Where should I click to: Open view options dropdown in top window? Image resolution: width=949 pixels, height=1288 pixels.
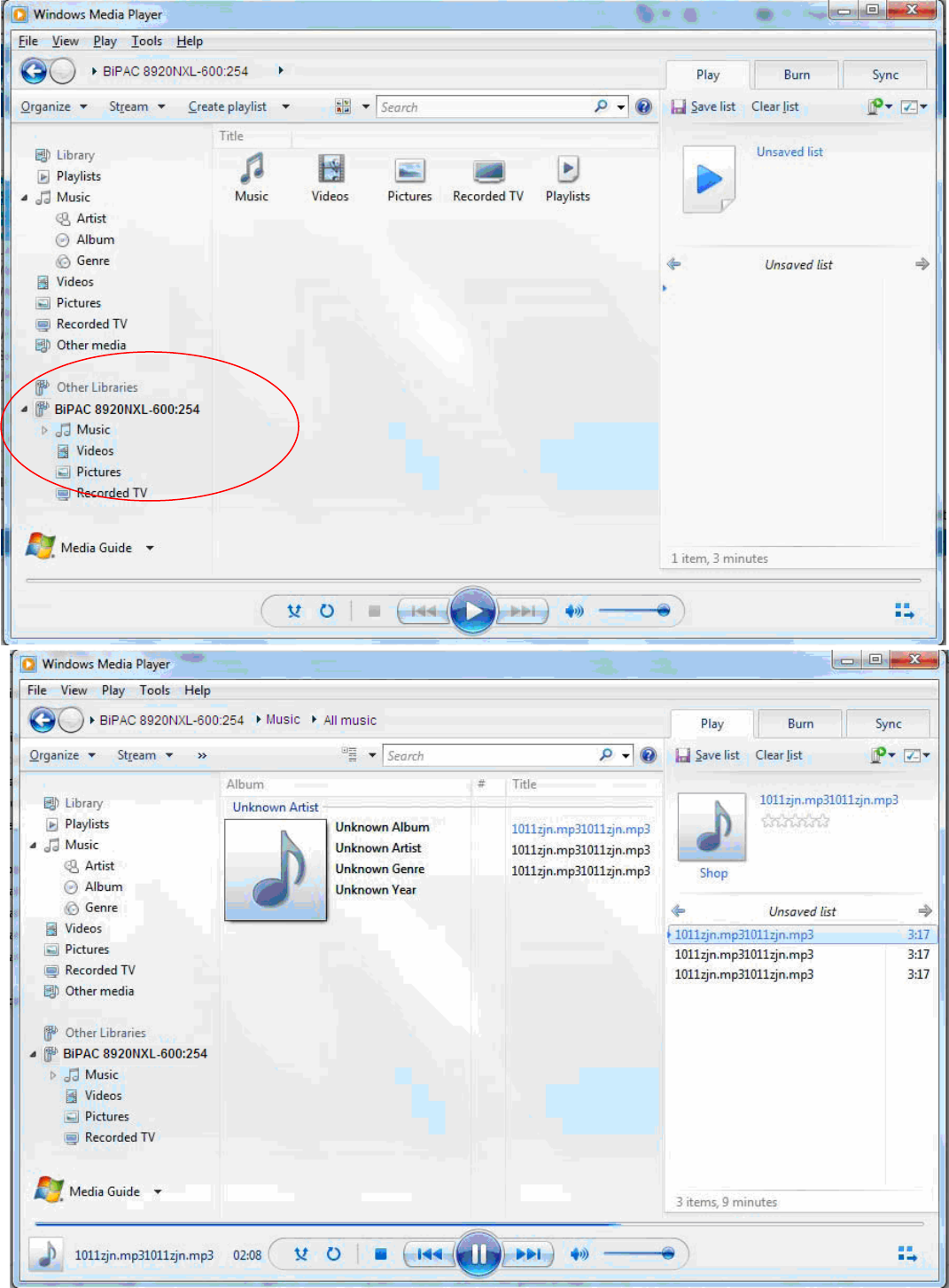click(x=366, y=106)
